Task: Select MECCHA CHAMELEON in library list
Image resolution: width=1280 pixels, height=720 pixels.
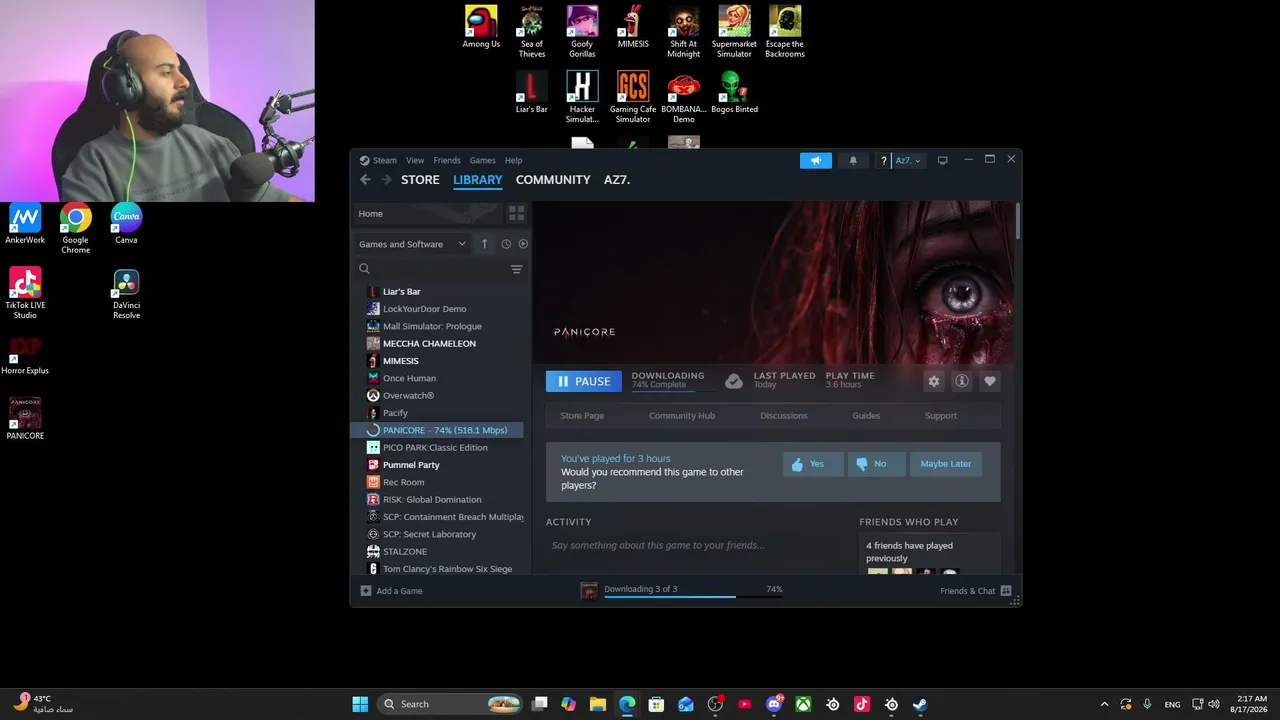Action: pyautogui.click(x=429, y=344)
